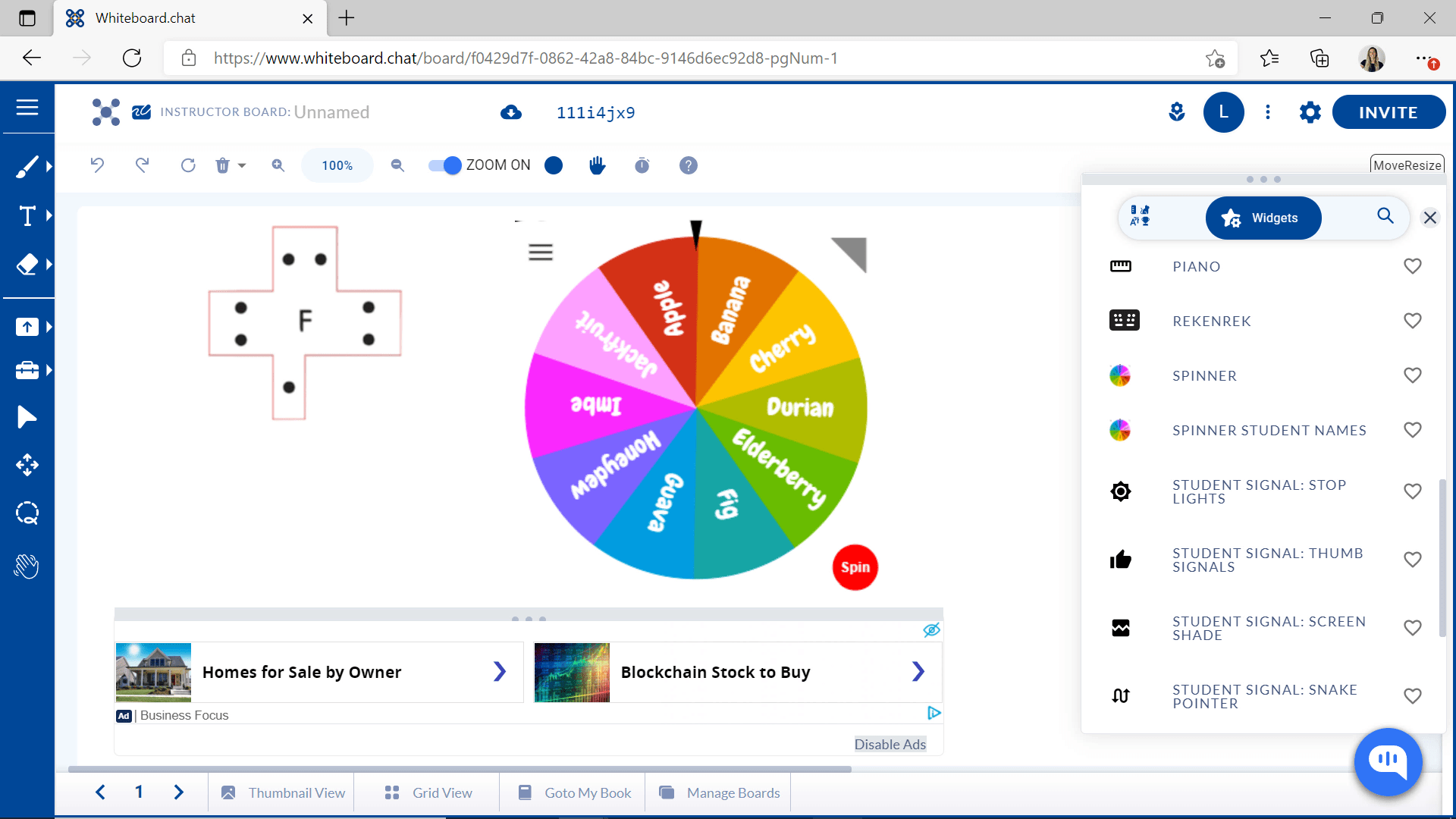Toggle favorite on PIANO widget
This screenshot has width=1456, height=819.
(x=1412, y=265)
